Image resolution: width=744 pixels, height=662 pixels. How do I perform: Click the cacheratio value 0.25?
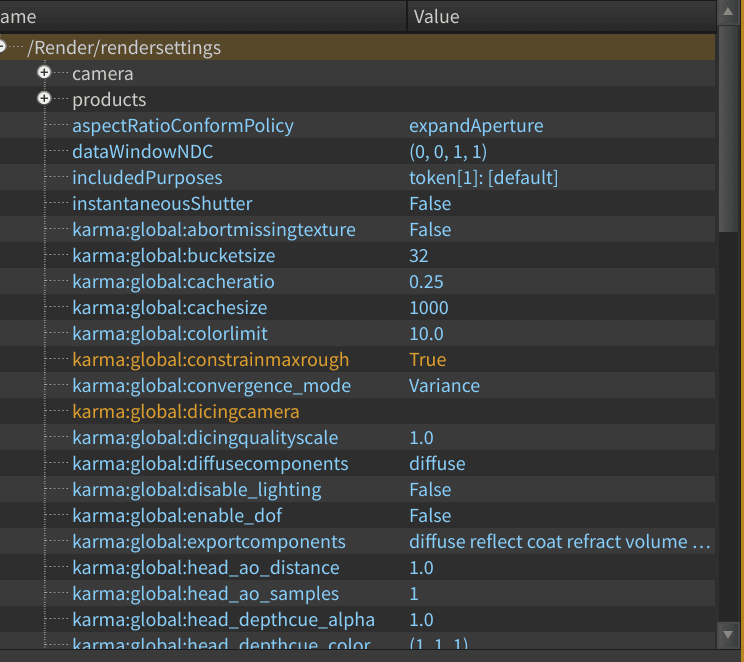pyautogui.click(x=426, y=282)
